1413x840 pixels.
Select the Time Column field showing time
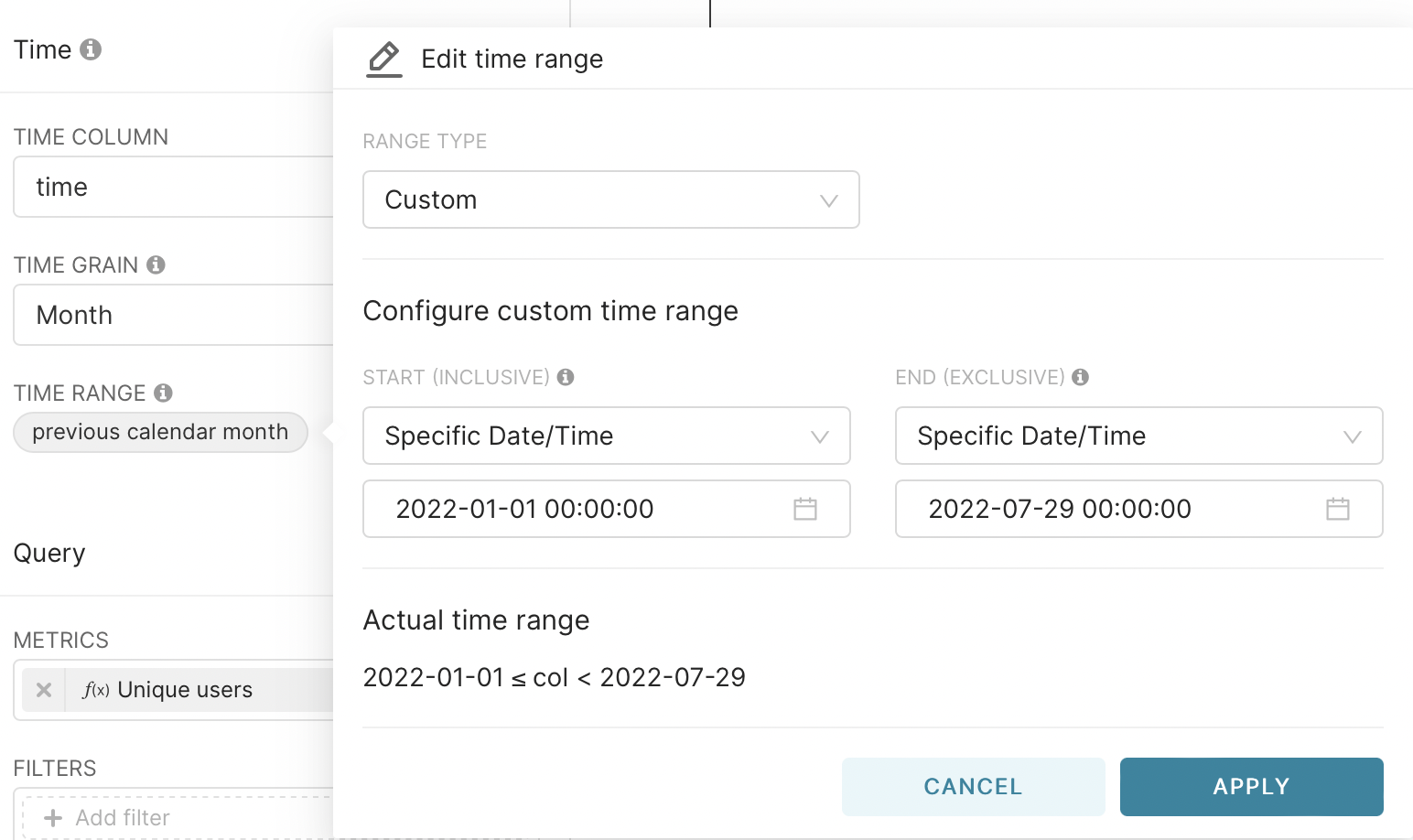click(x=174, y=187)
